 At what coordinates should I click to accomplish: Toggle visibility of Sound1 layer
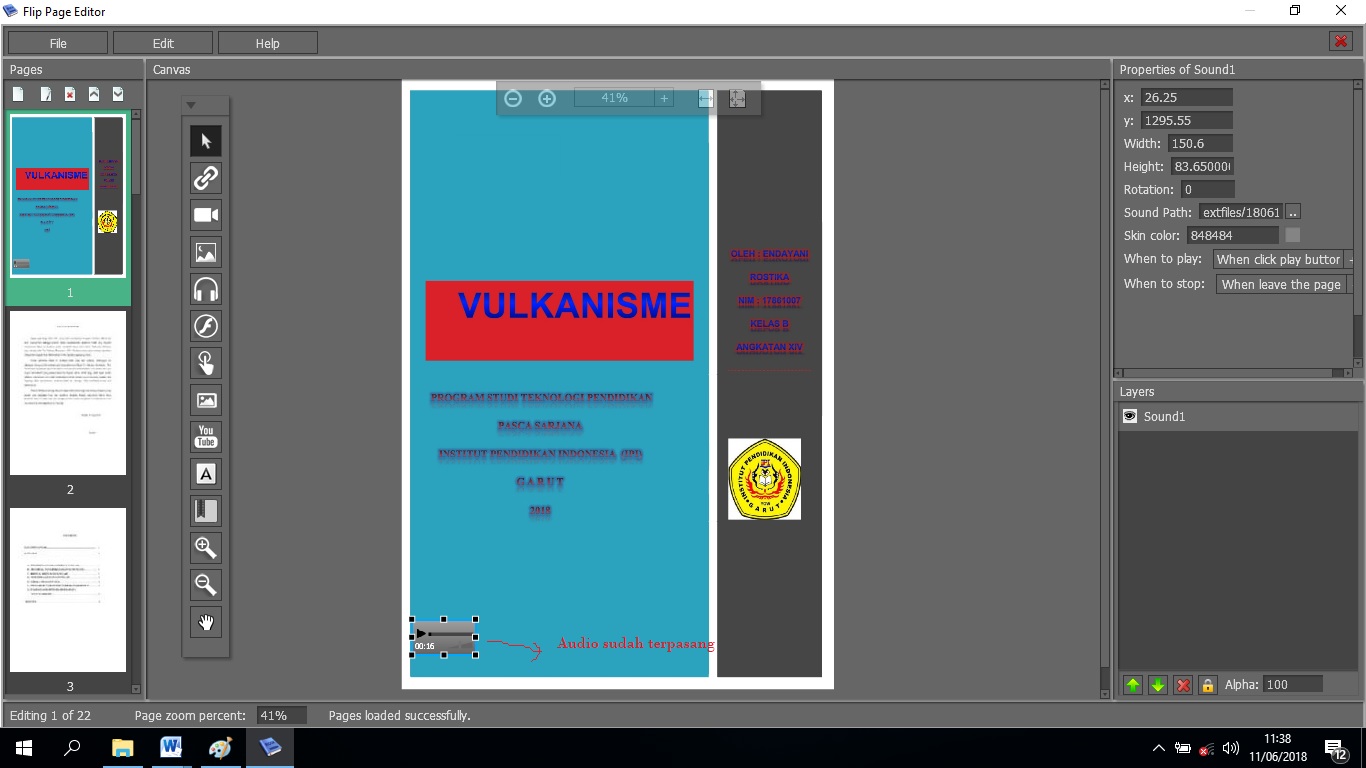tap(1130, 416)
